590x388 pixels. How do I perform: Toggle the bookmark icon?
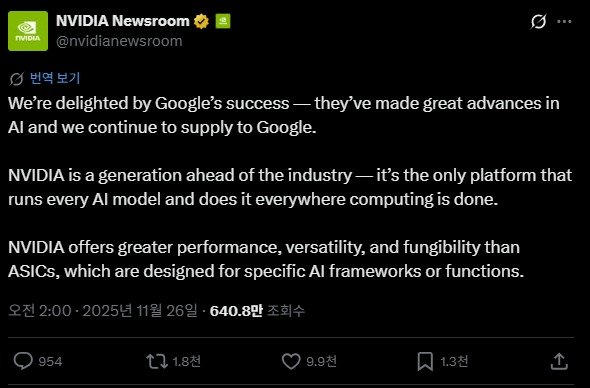(x=425, y=362)
